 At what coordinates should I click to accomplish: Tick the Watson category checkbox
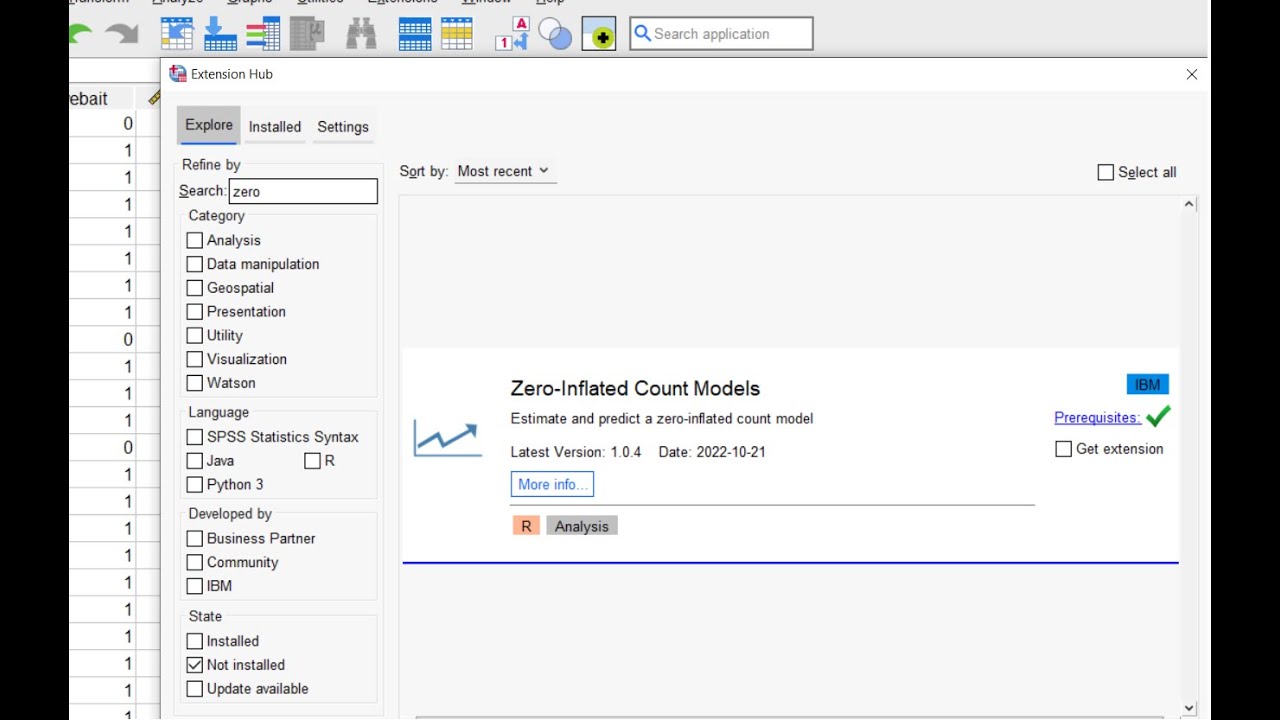(195, 383)
